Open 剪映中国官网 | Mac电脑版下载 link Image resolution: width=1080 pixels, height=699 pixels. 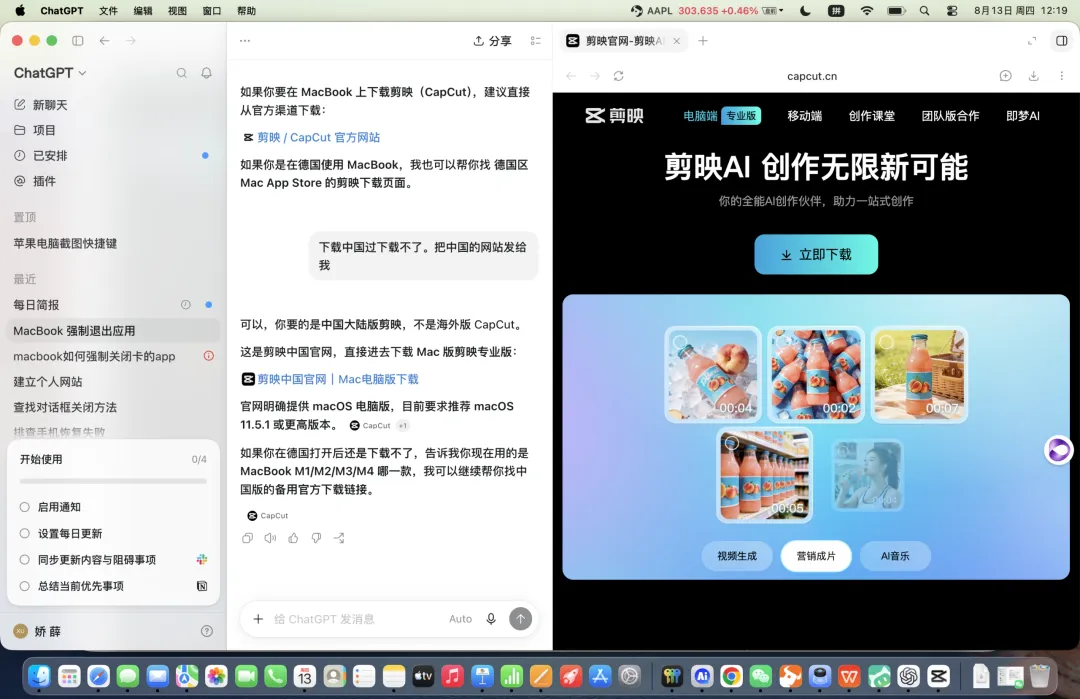[x=338, y=379]
